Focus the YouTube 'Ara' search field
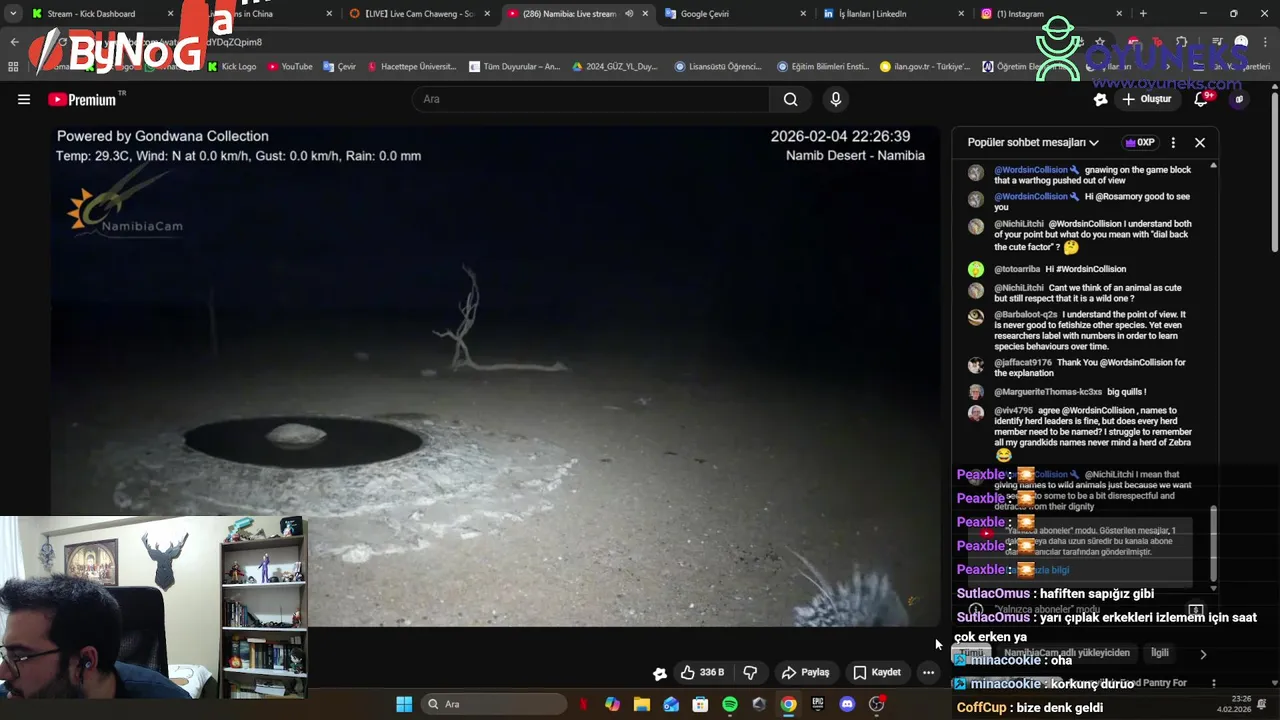The height and width of the screenshot is (720, 1280). pyautogui.click(x=590, y=99)
